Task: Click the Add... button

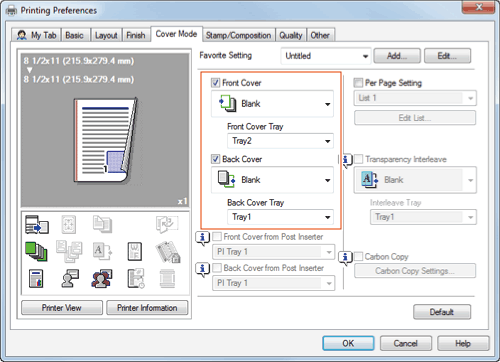Action: pos(397,56)
